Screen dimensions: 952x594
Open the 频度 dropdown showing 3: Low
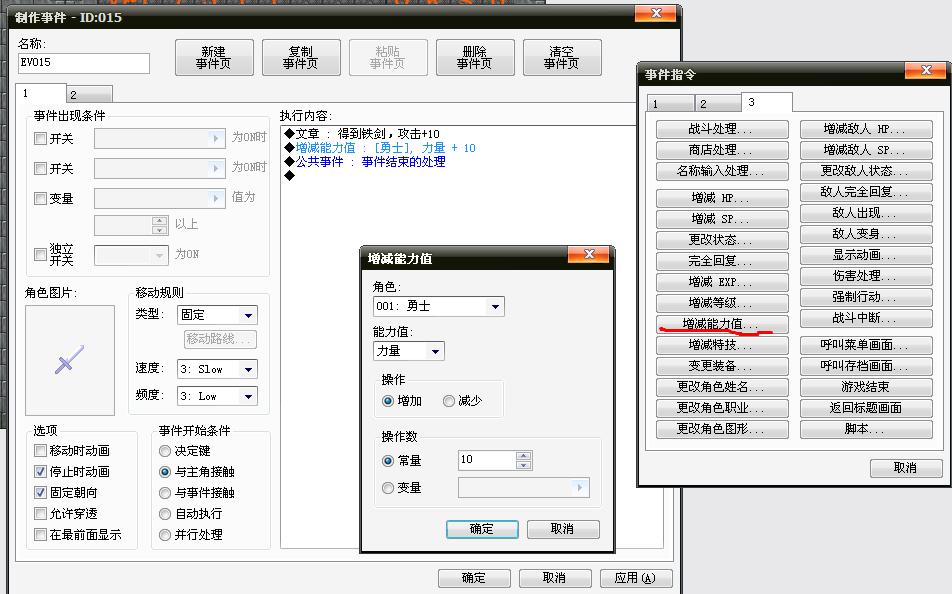coord(217,396)
